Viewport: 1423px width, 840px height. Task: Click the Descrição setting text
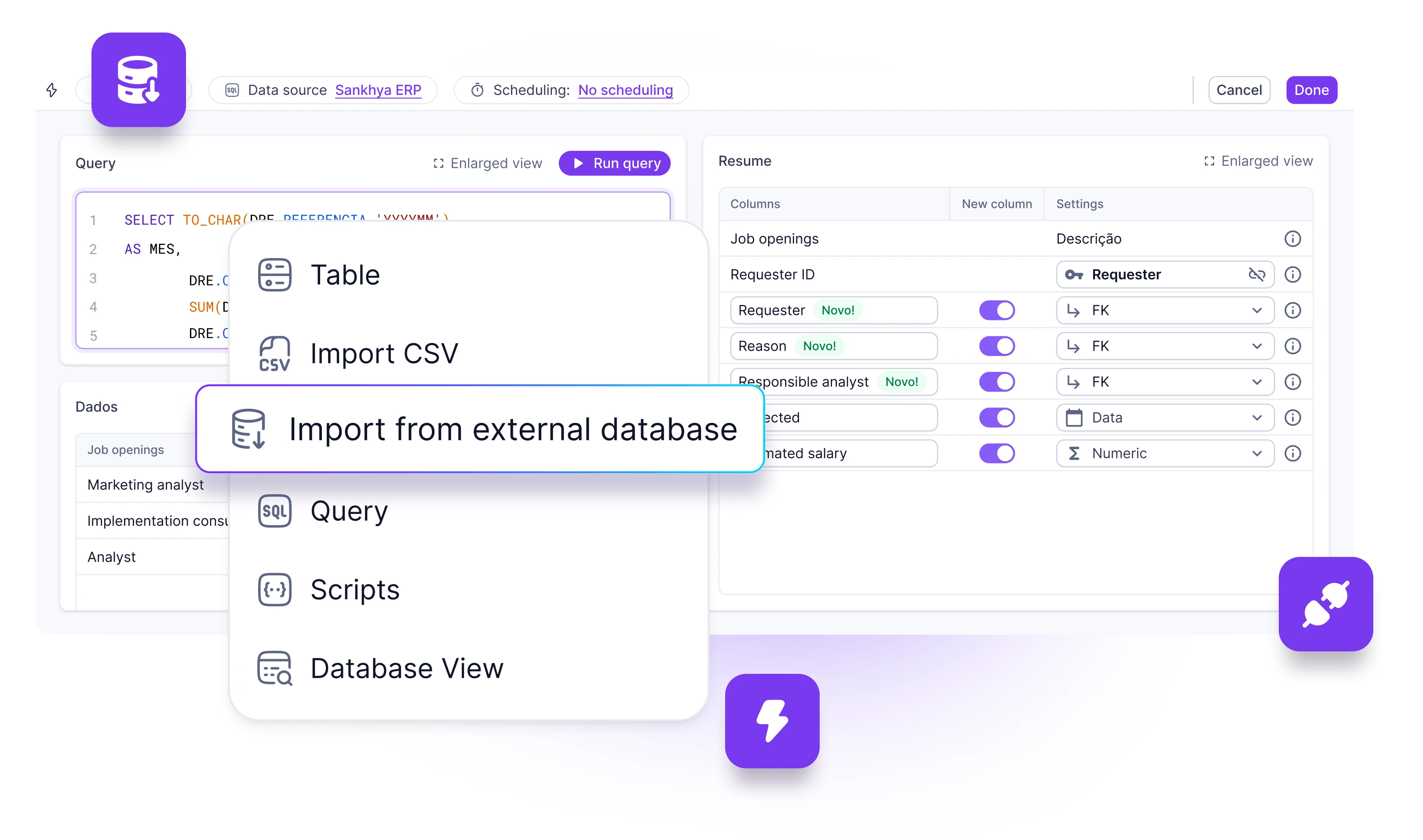point(1088,239)
